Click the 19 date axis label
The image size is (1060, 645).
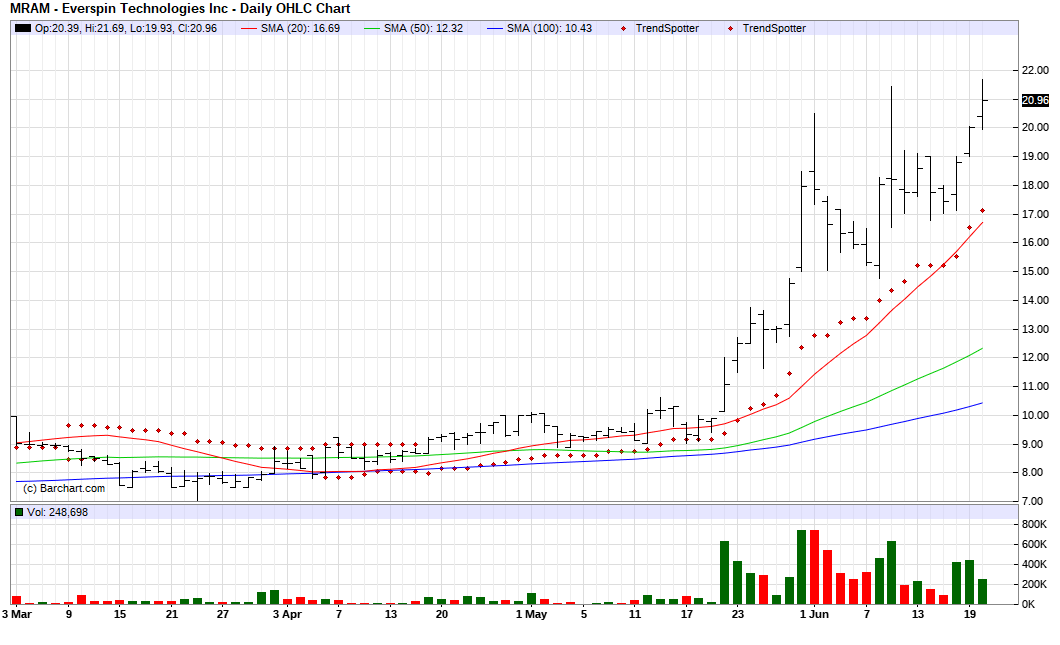(970, 615)
